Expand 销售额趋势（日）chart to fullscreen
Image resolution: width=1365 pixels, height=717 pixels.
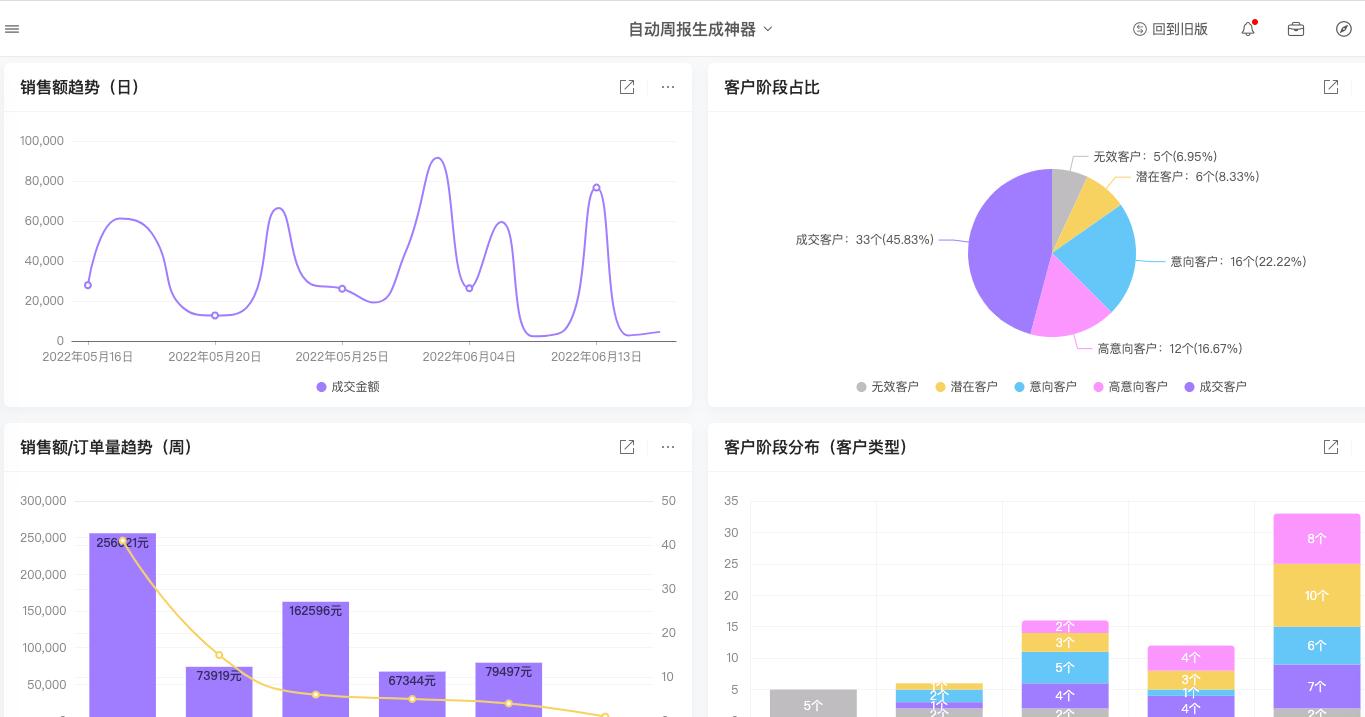(x=627, y=87)
